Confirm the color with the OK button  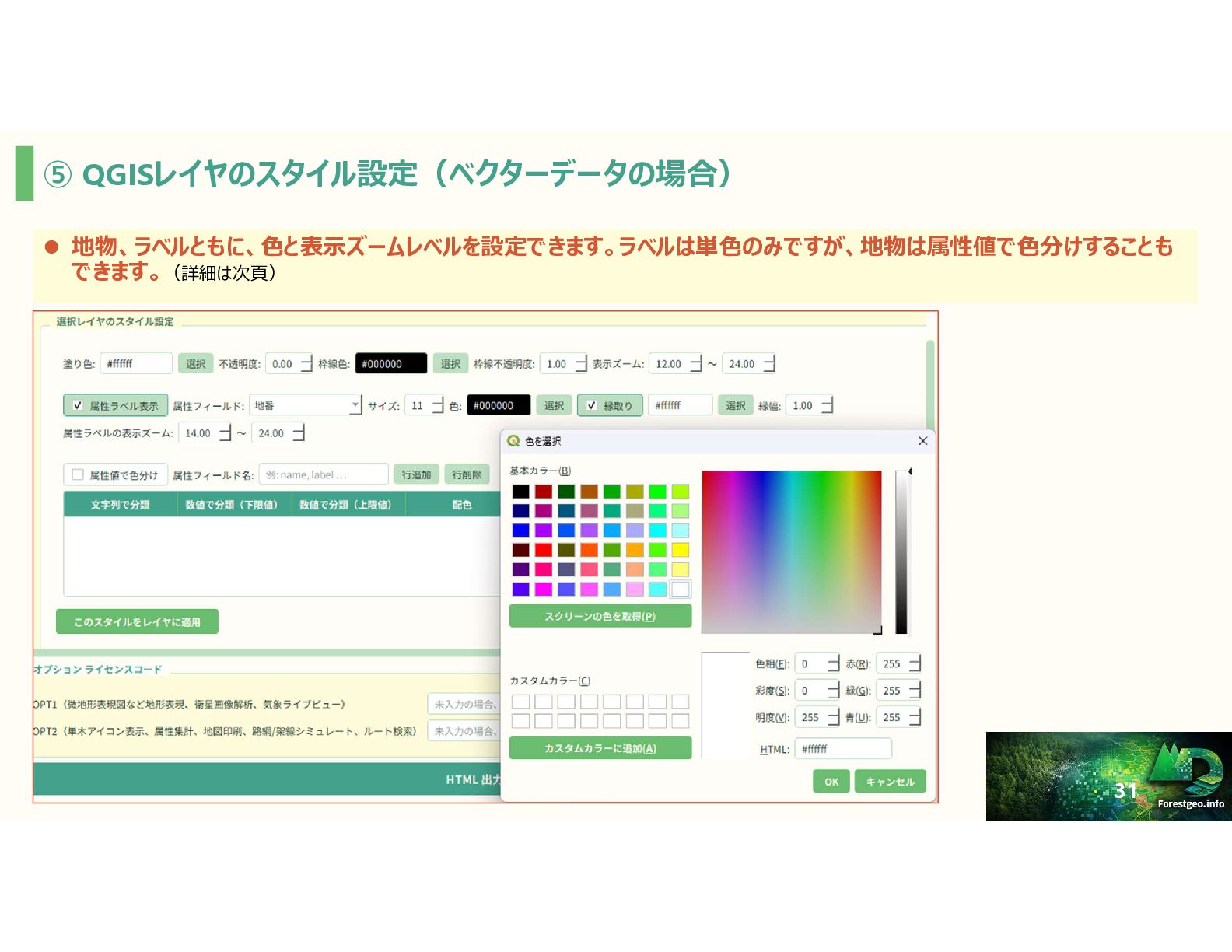[x=831, y=782]
